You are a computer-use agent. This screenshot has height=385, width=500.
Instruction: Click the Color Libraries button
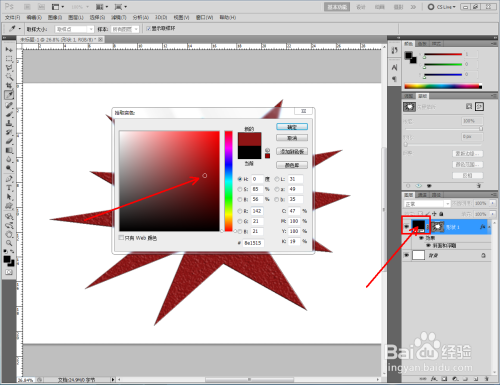292,165
